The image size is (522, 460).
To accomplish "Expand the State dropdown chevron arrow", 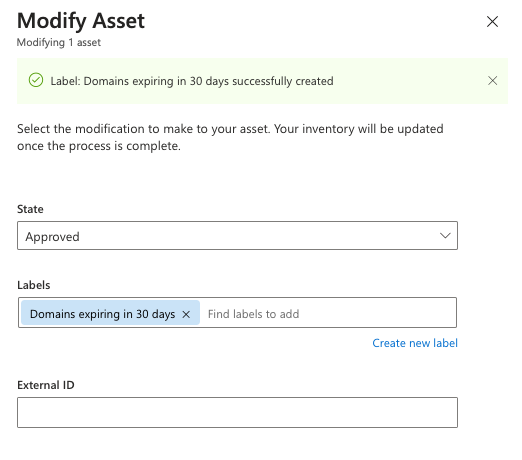I will pos(445,236).
